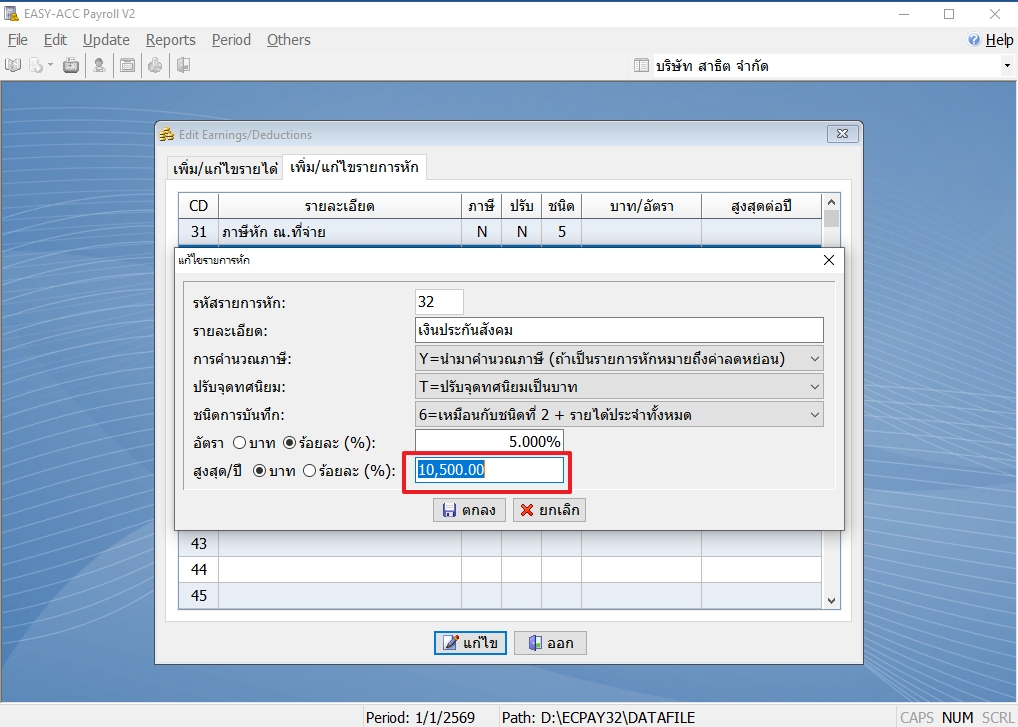Screen dimensions: 1018x727
Task: Select ร้อยละ (%) radio for สูงสุด/ปี
Action: (310, 471)
